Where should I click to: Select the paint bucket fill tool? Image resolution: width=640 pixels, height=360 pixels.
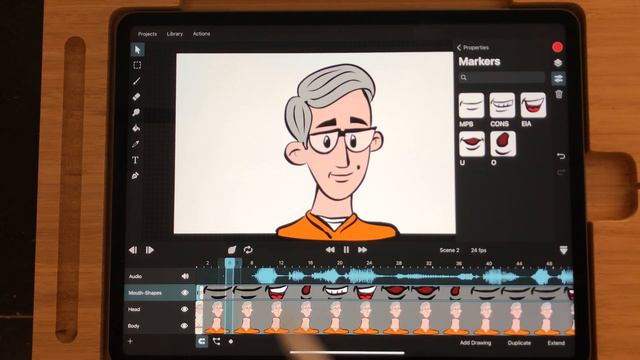(136, 128)
